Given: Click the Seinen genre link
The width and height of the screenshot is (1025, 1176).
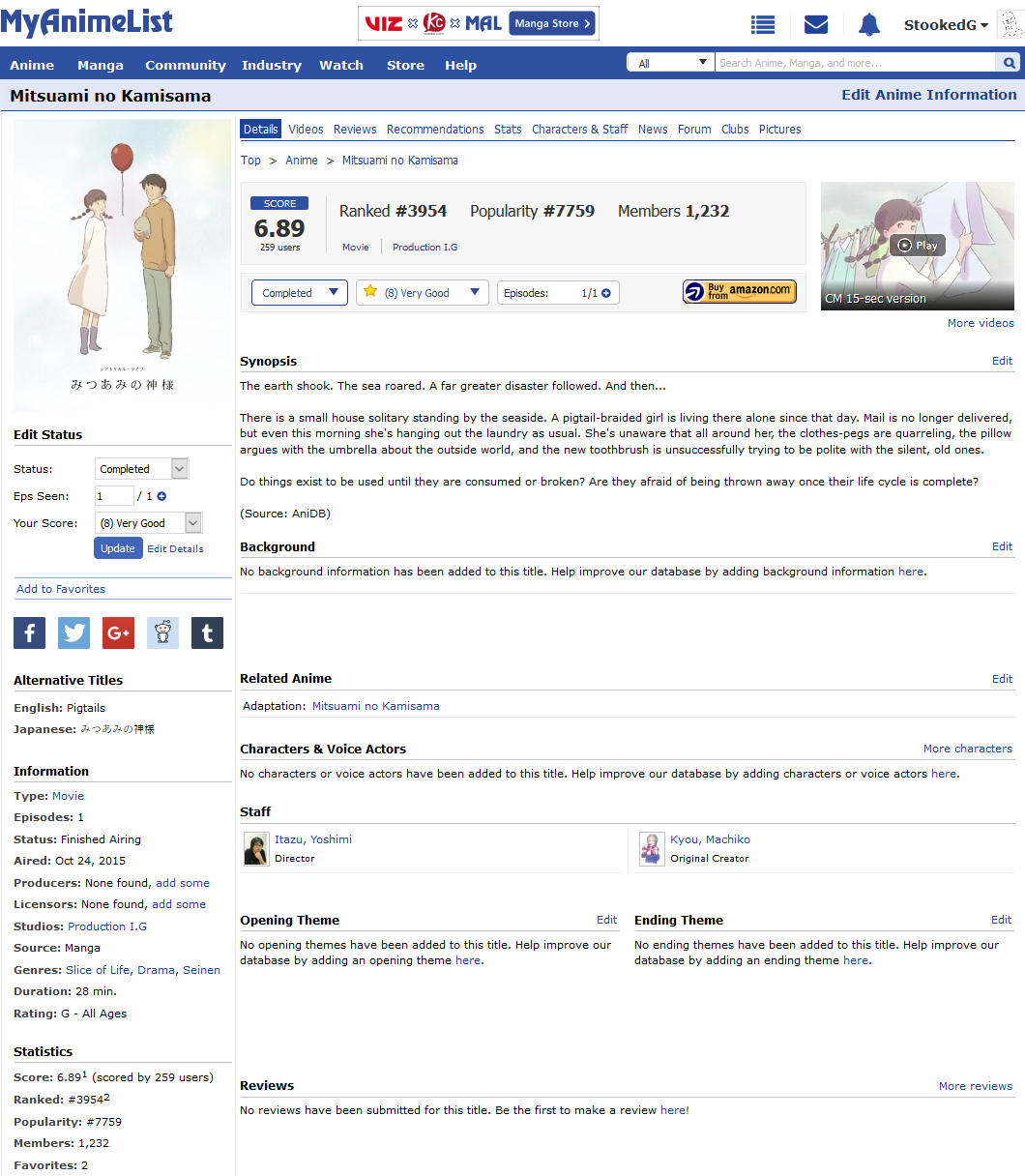Looking at the screenshot, I should 202,970.
